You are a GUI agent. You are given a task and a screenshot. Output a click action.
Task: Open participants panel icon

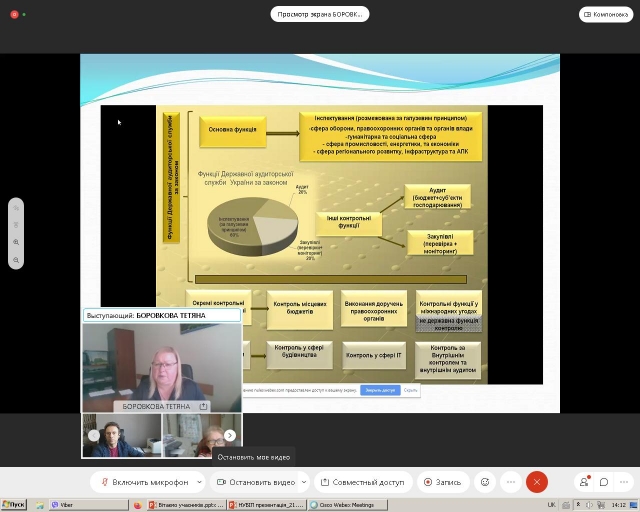(x=584, y=482)
